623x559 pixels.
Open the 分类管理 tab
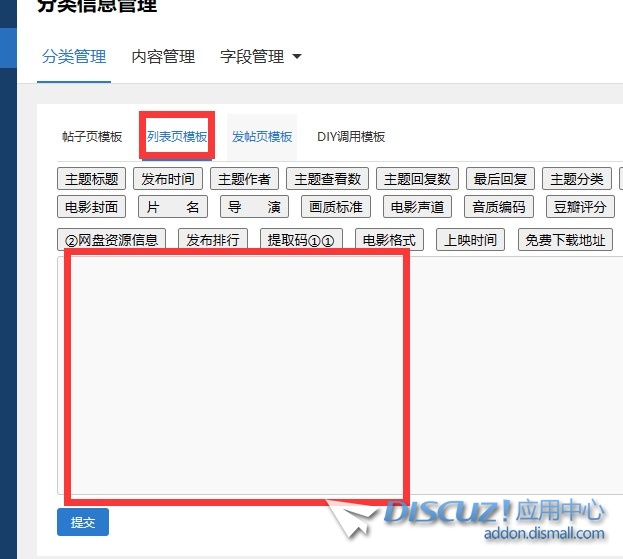click(x=74, y=57)
